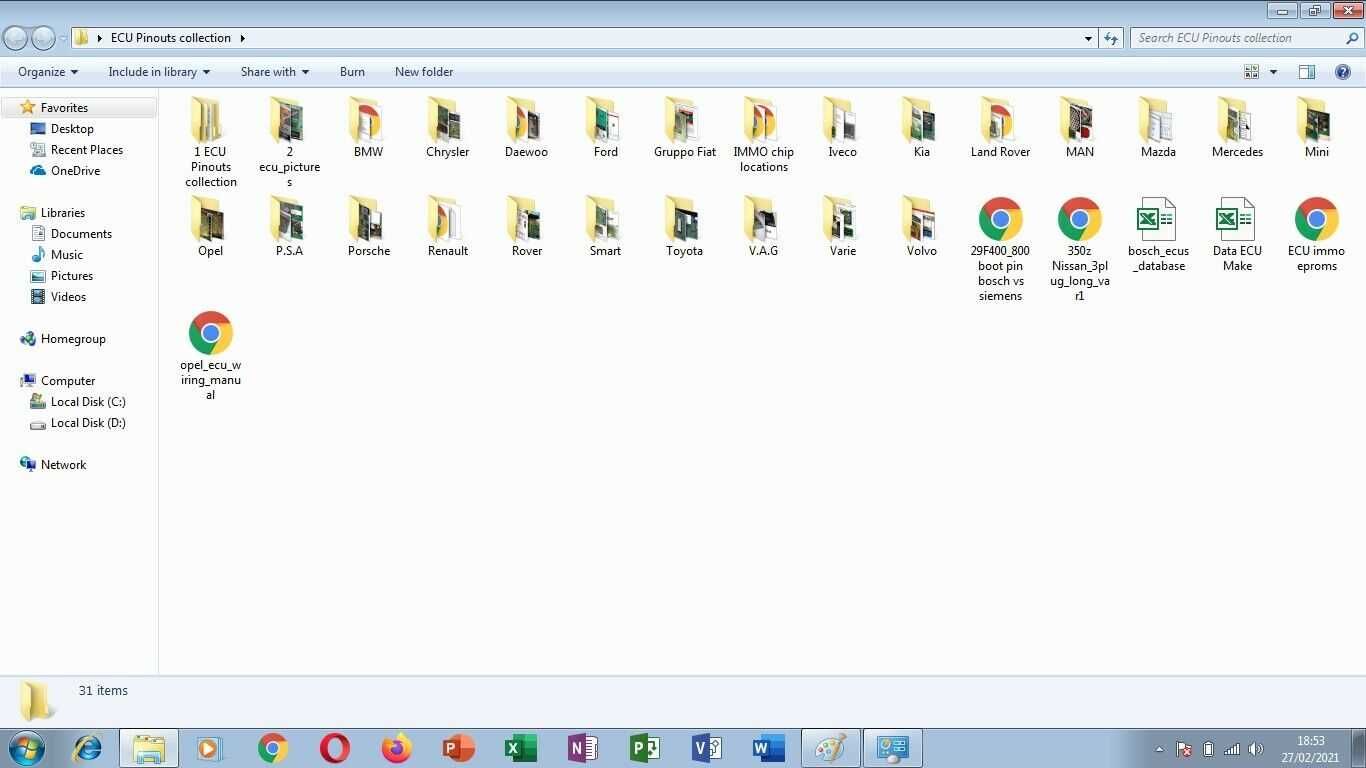Open the 1 ECU Pinouts collection folder
The width and height of the screenshot is (1366, 768).
(x=210, y=143)
